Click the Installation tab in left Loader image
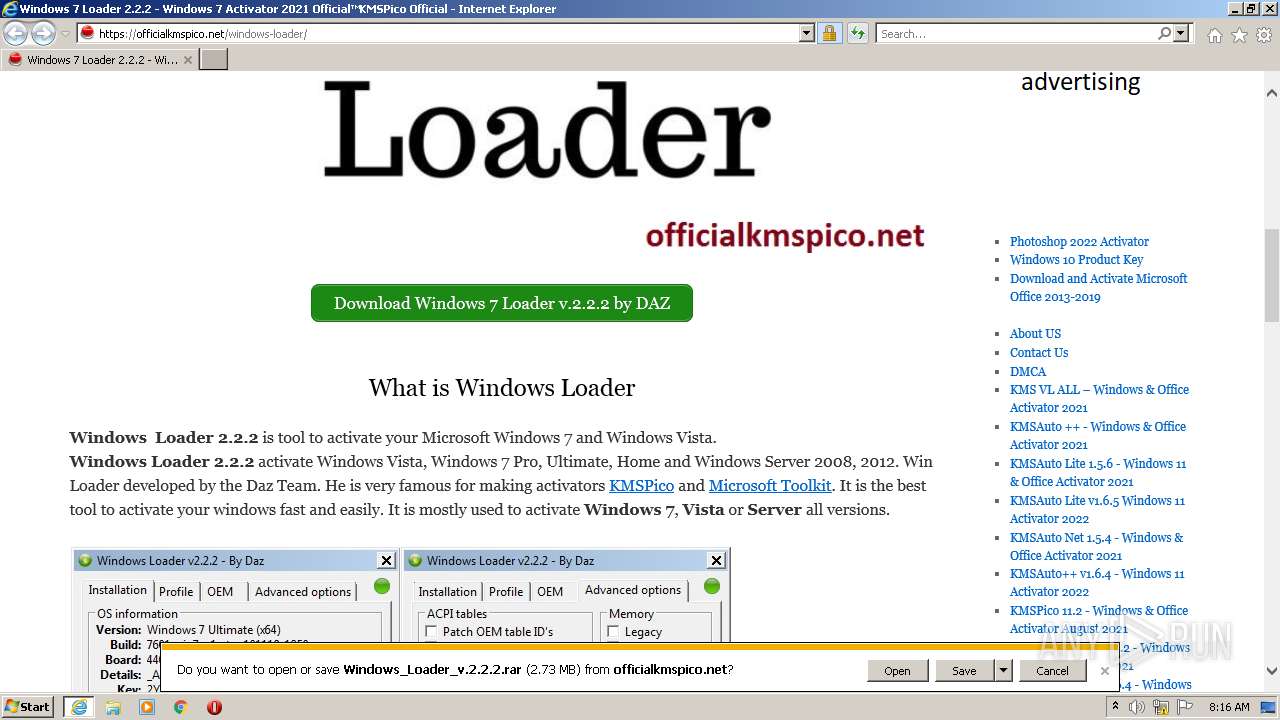Viewport: 1280px width, 720px height. pyautogui.click(x=117, y=590)
